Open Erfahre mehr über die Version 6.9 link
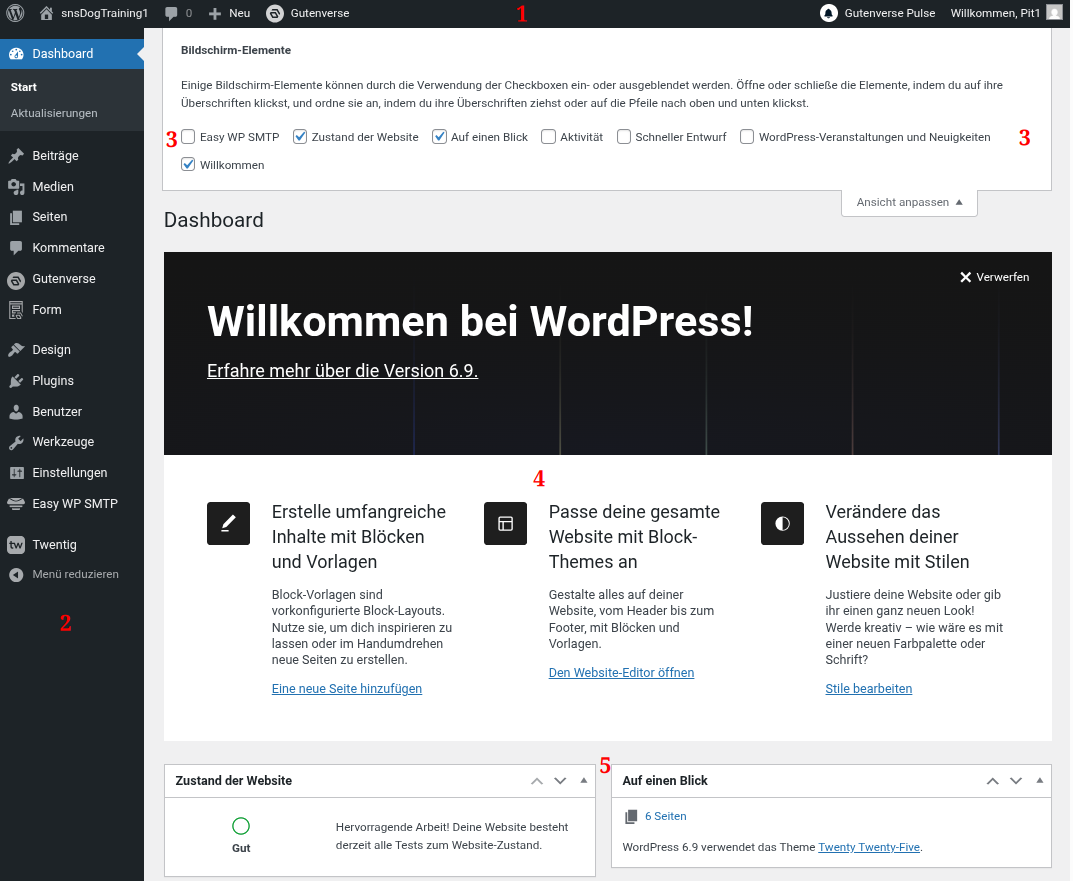 [x=342, y=371]
